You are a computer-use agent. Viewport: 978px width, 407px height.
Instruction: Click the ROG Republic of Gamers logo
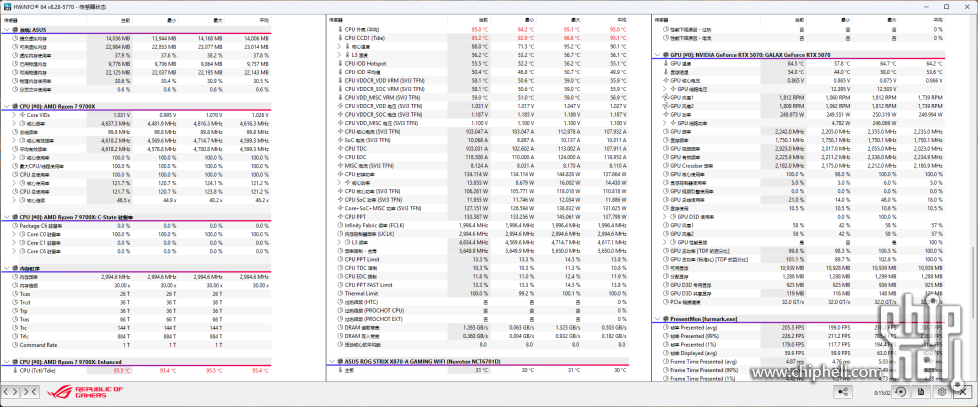coord(85,392)
